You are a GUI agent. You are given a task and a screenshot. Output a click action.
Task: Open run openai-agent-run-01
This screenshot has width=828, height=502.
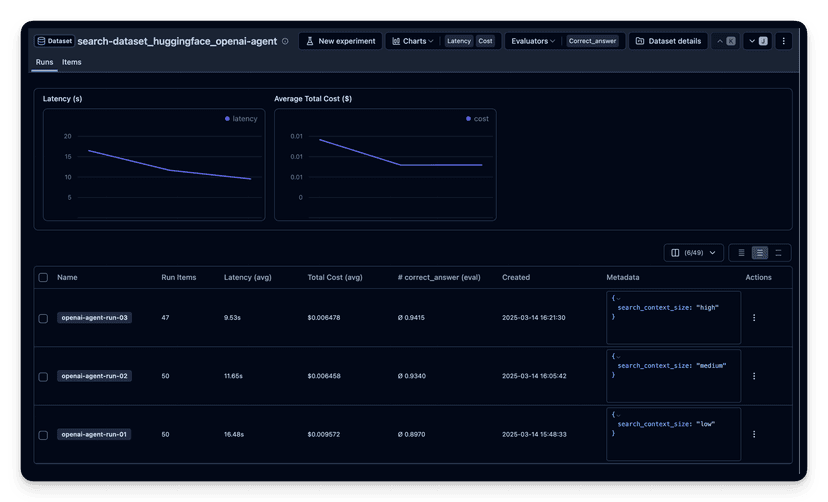point(94,434)
